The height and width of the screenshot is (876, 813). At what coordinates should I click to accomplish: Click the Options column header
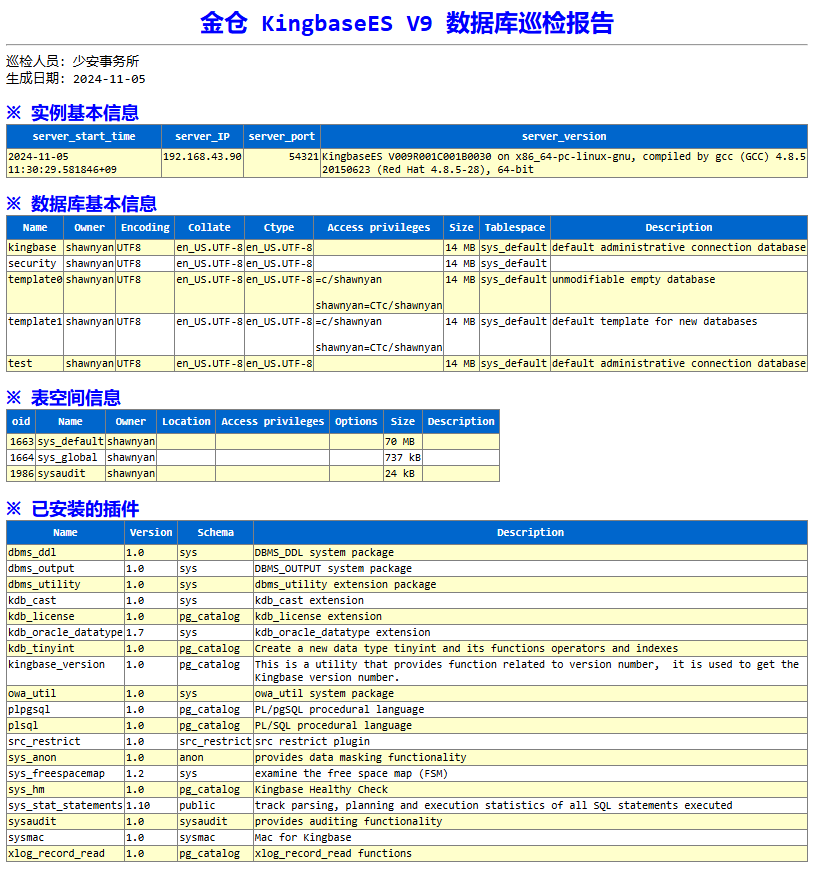point(356,421)
